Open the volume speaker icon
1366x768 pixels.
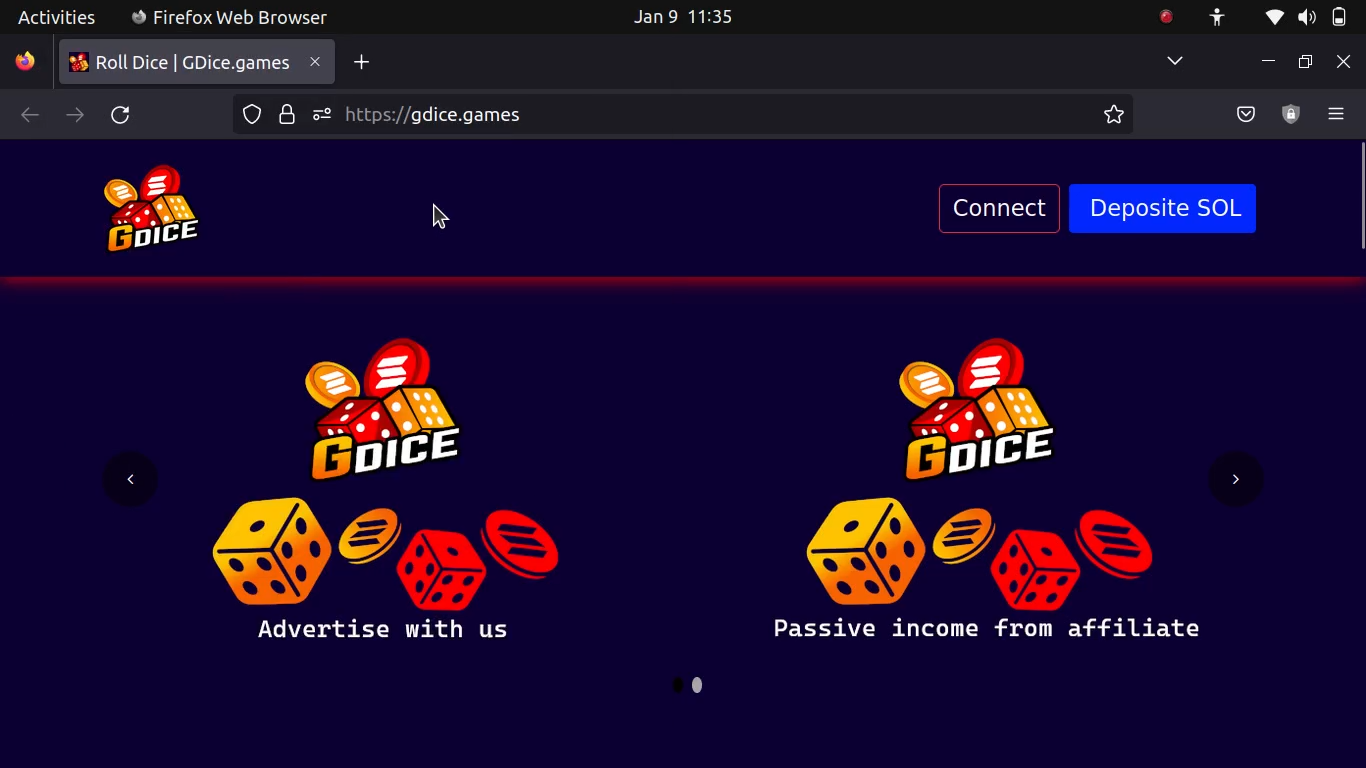coord(1307,17)
